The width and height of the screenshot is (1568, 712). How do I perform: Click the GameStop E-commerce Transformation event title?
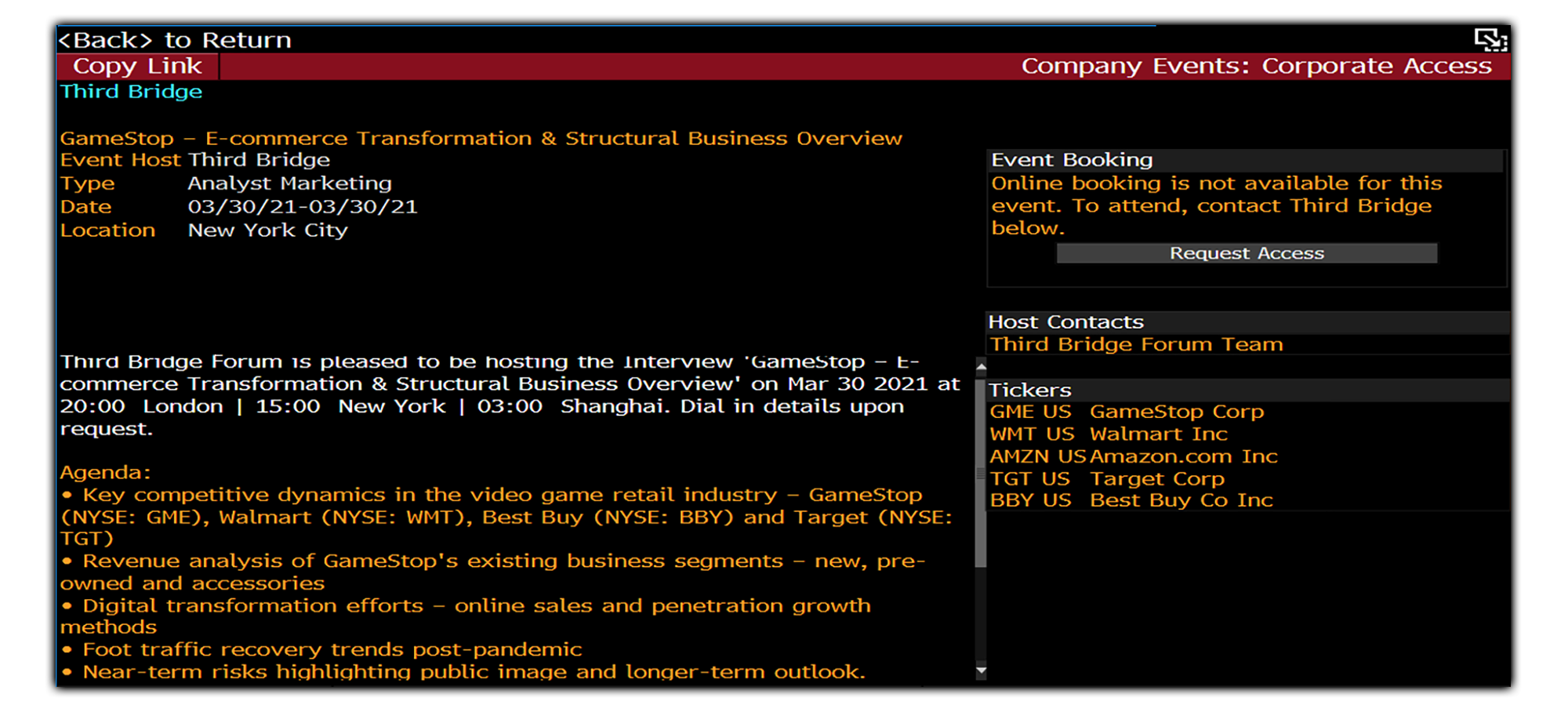(481, 139)
